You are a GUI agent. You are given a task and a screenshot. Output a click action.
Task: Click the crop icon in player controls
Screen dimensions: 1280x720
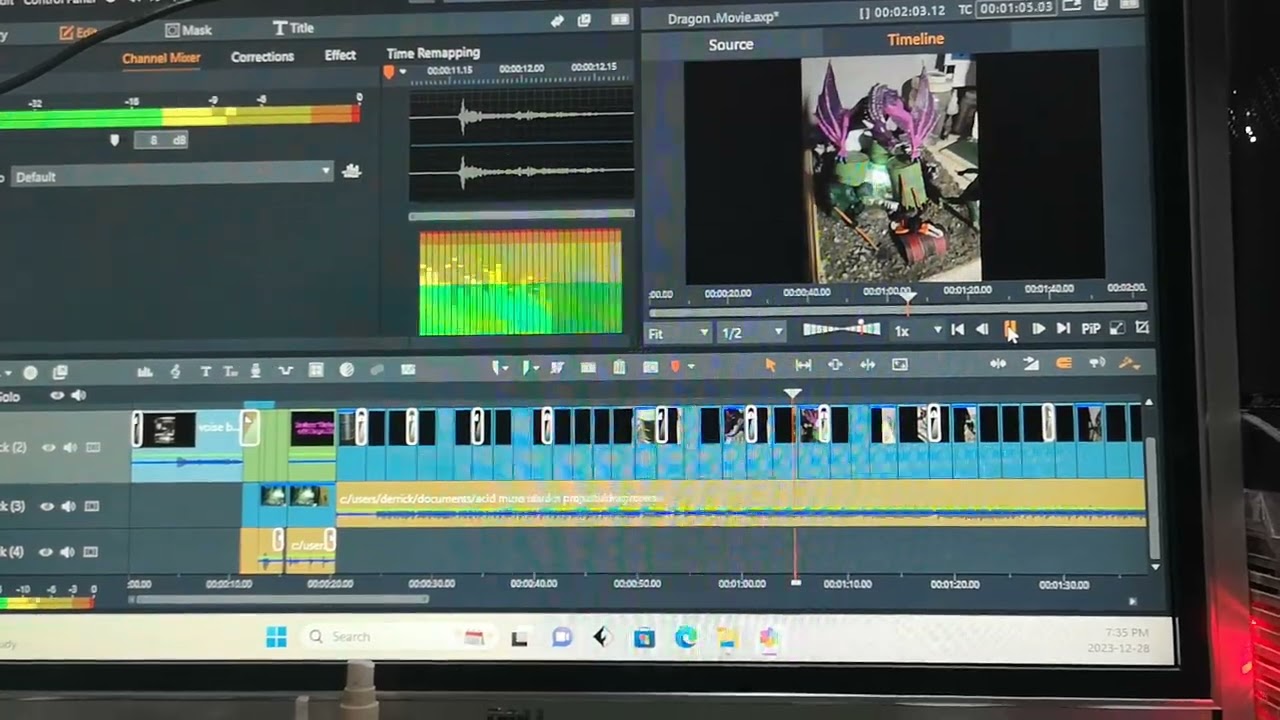click(1142, 327)
